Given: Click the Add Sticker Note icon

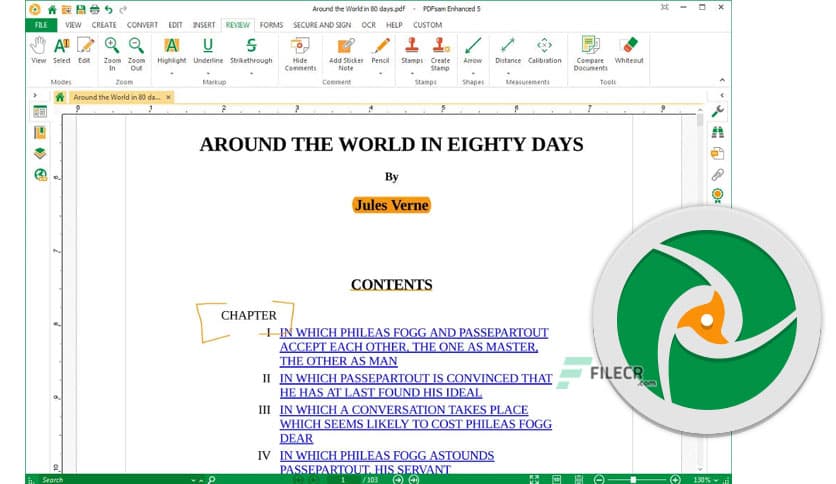Looking at the screenshot, I should [x=345, y=47].
